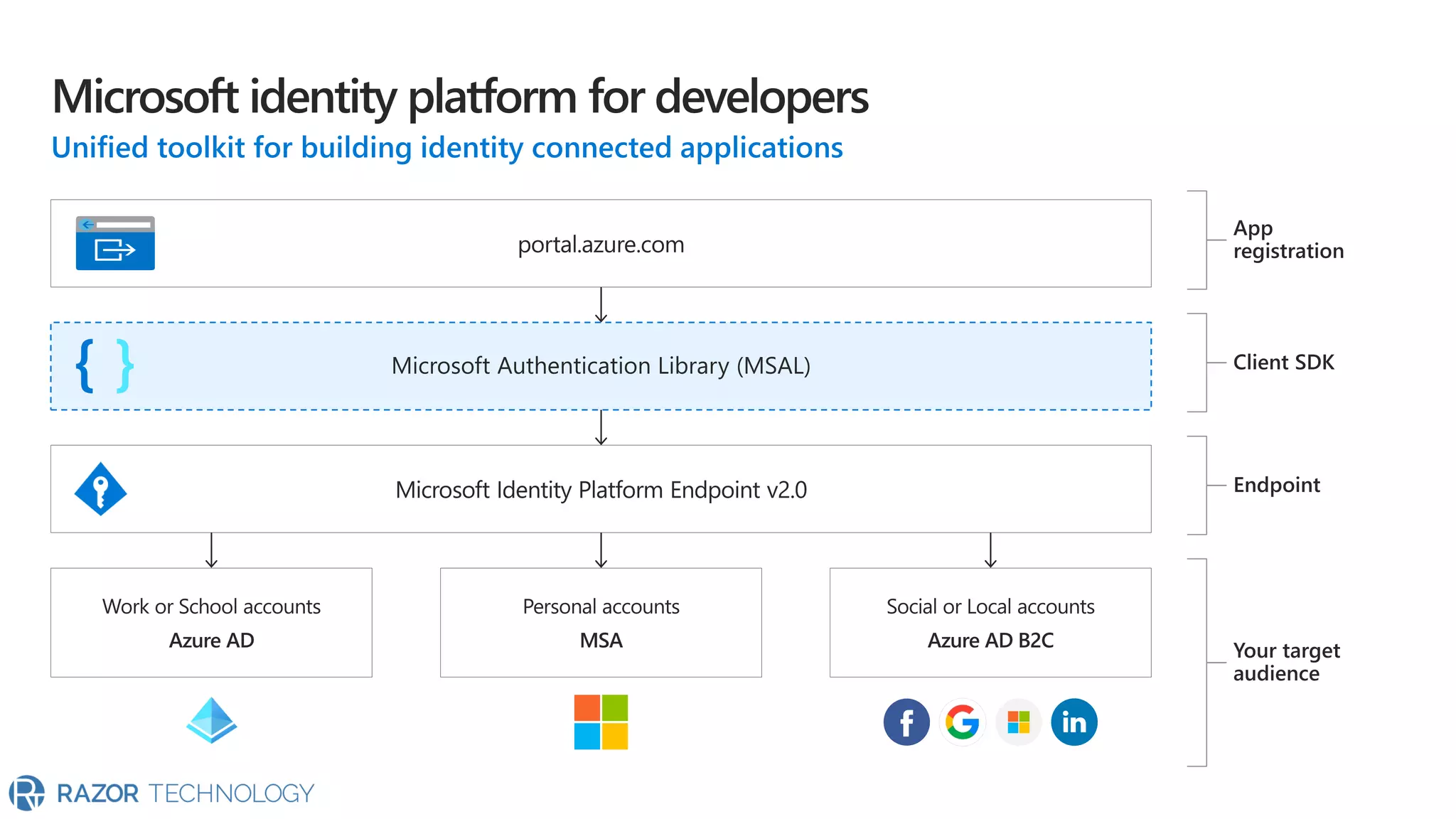Click the Facebook round icon
Screen dimensions: 1456x819
tap(906, 722)
